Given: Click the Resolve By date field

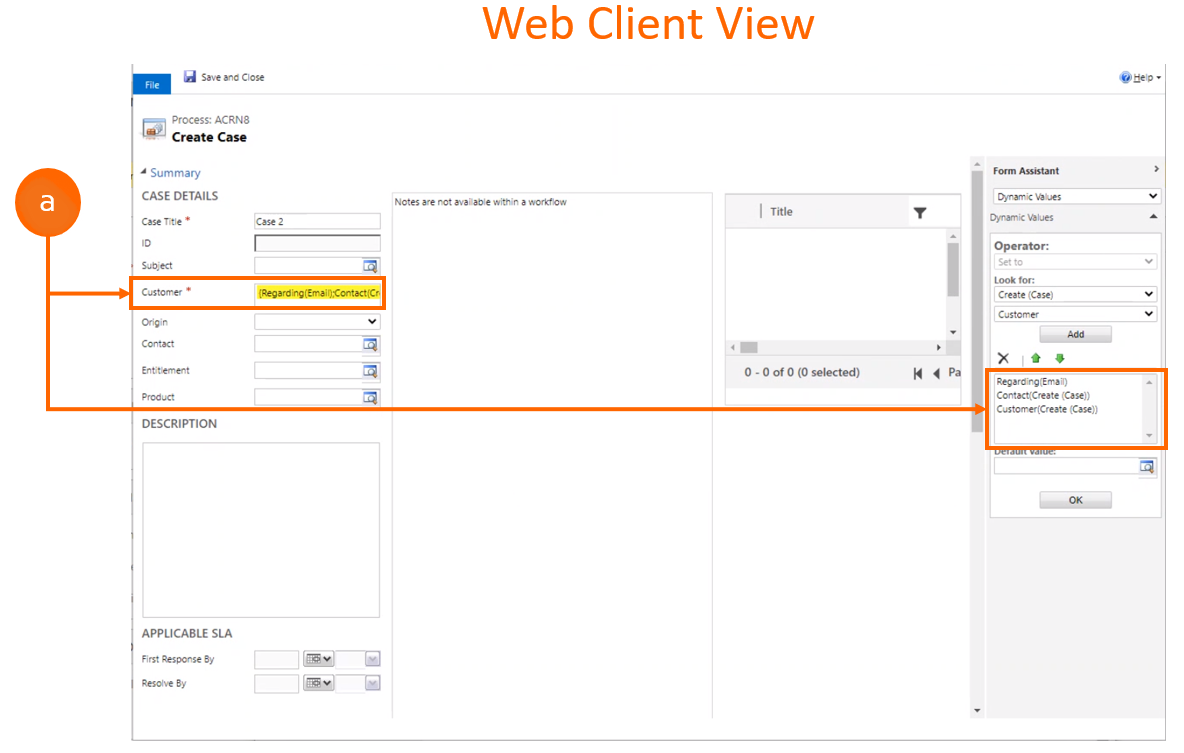Looking at the screenshot, I should click(x=276, y=684).
